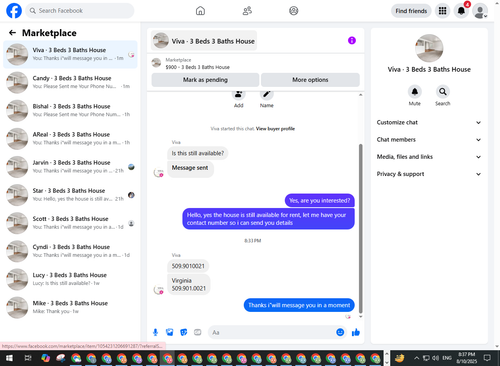
Task: Open the notifications bell
Action: click(x=461, y=11)
